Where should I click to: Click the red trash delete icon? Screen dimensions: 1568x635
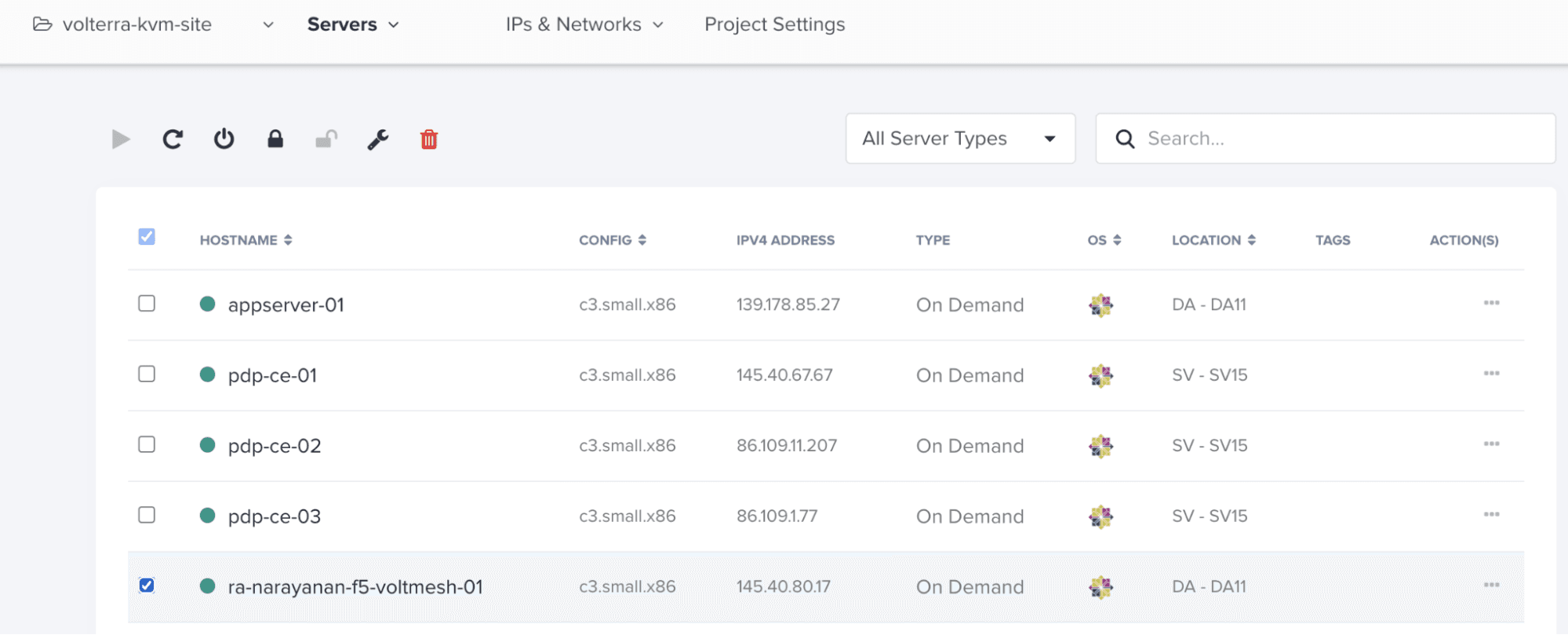point(429,140)
